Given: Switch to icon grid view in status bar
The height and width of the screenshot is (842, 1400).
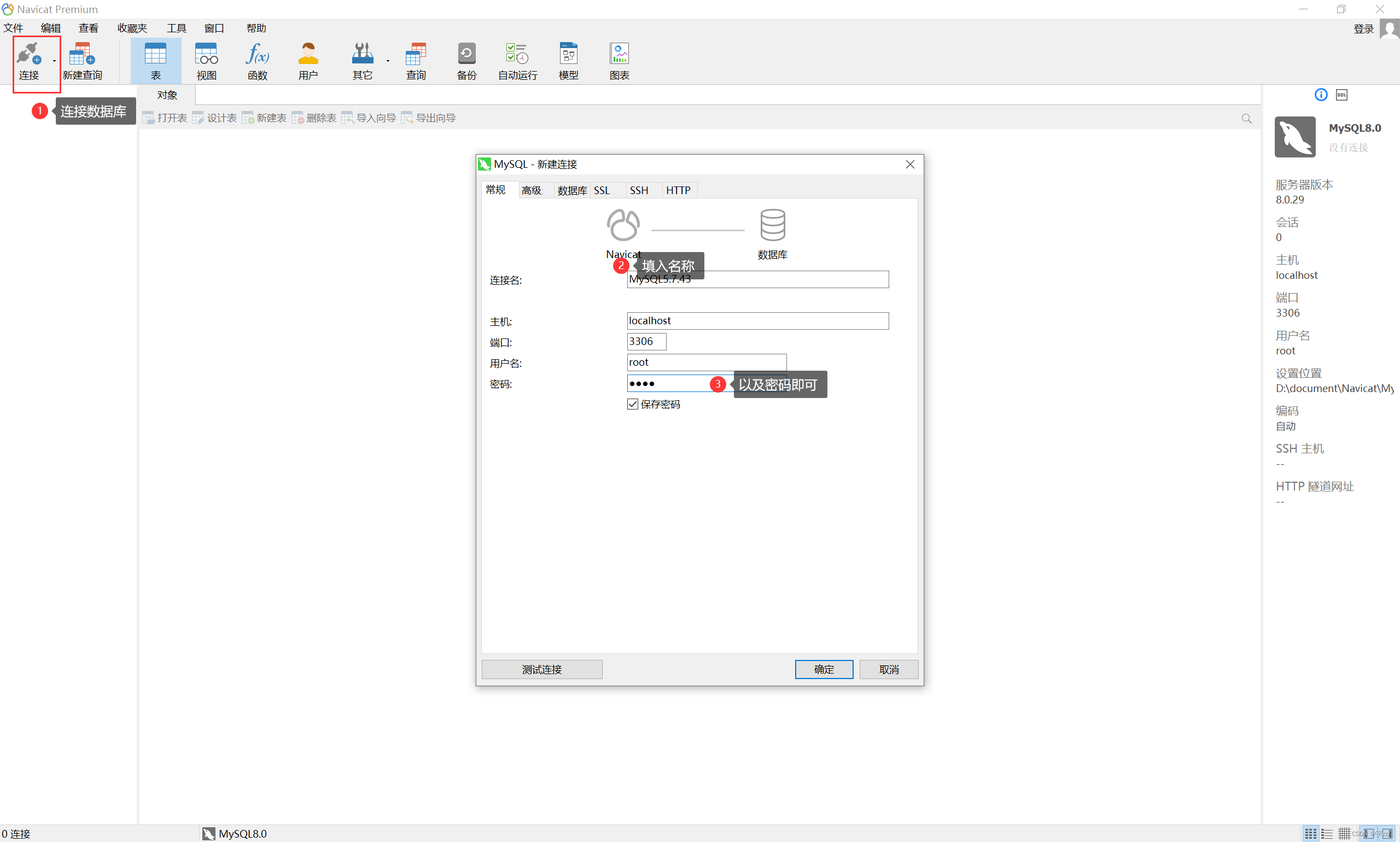Looking at the screenshot, I should (x=1310, y=833).
